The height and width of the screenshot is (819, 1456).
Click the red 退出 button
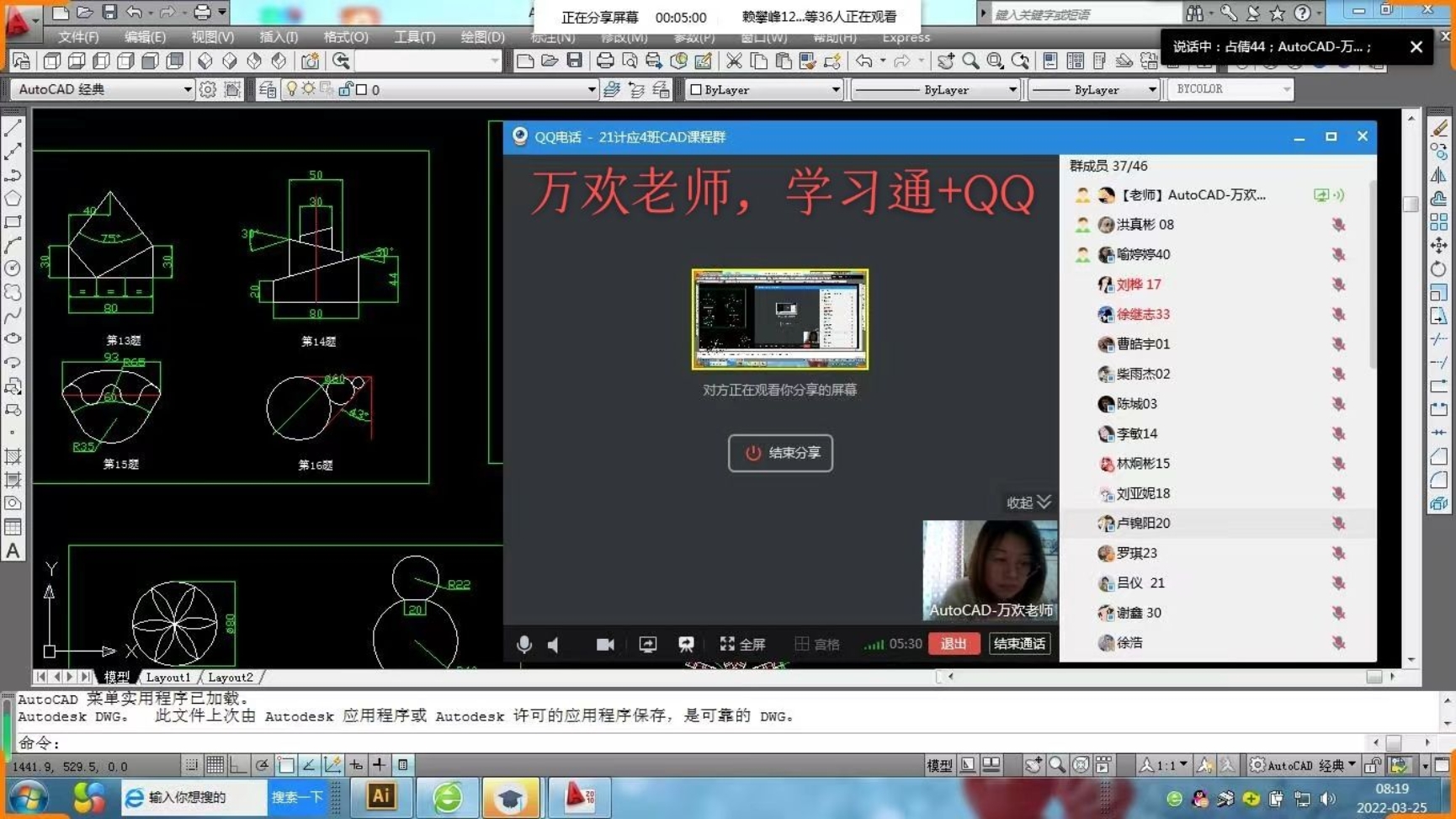[x=954, y=644]
